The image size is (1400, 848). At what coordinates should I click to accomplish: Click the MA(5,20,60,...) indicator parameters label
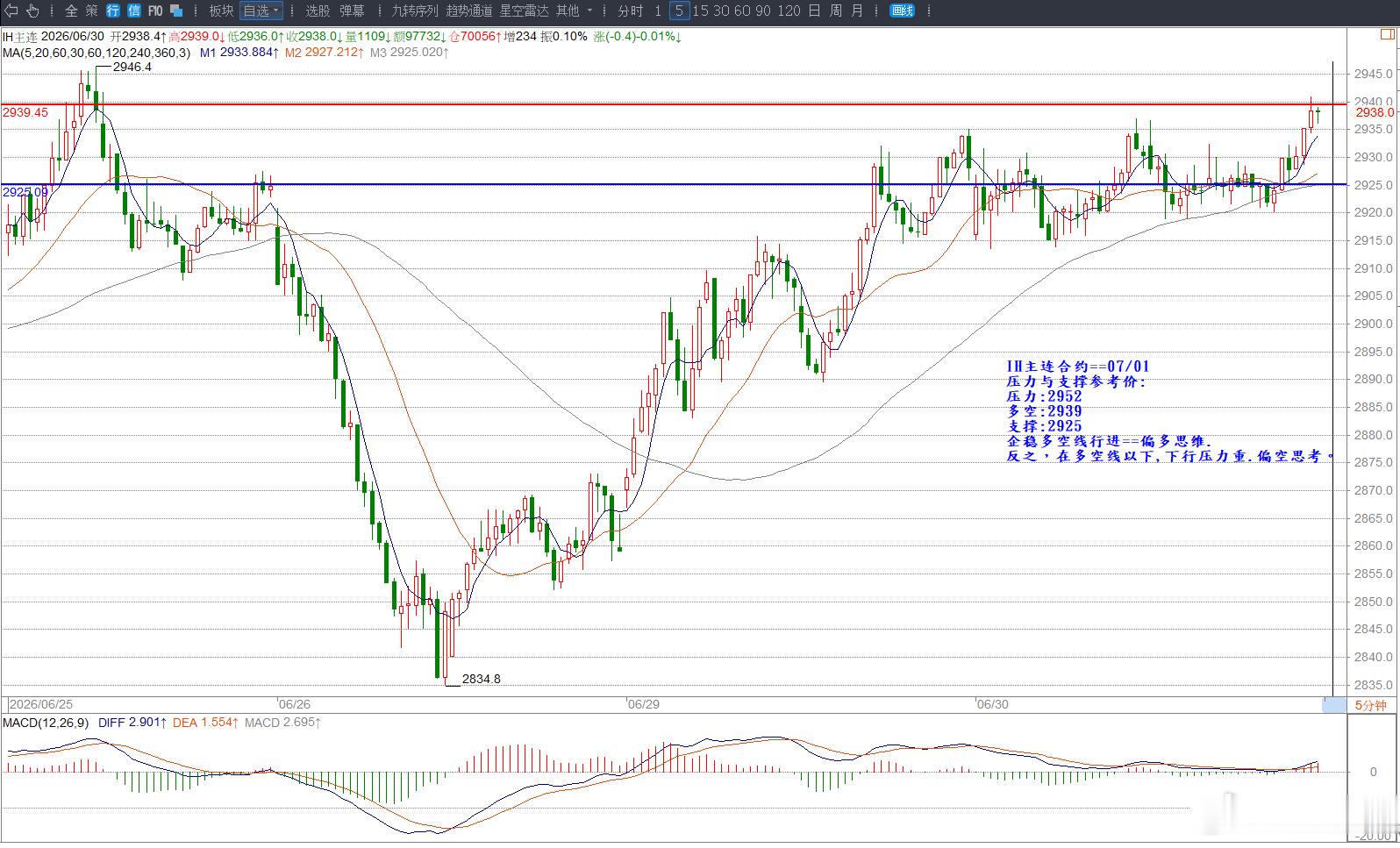[96, 53]
